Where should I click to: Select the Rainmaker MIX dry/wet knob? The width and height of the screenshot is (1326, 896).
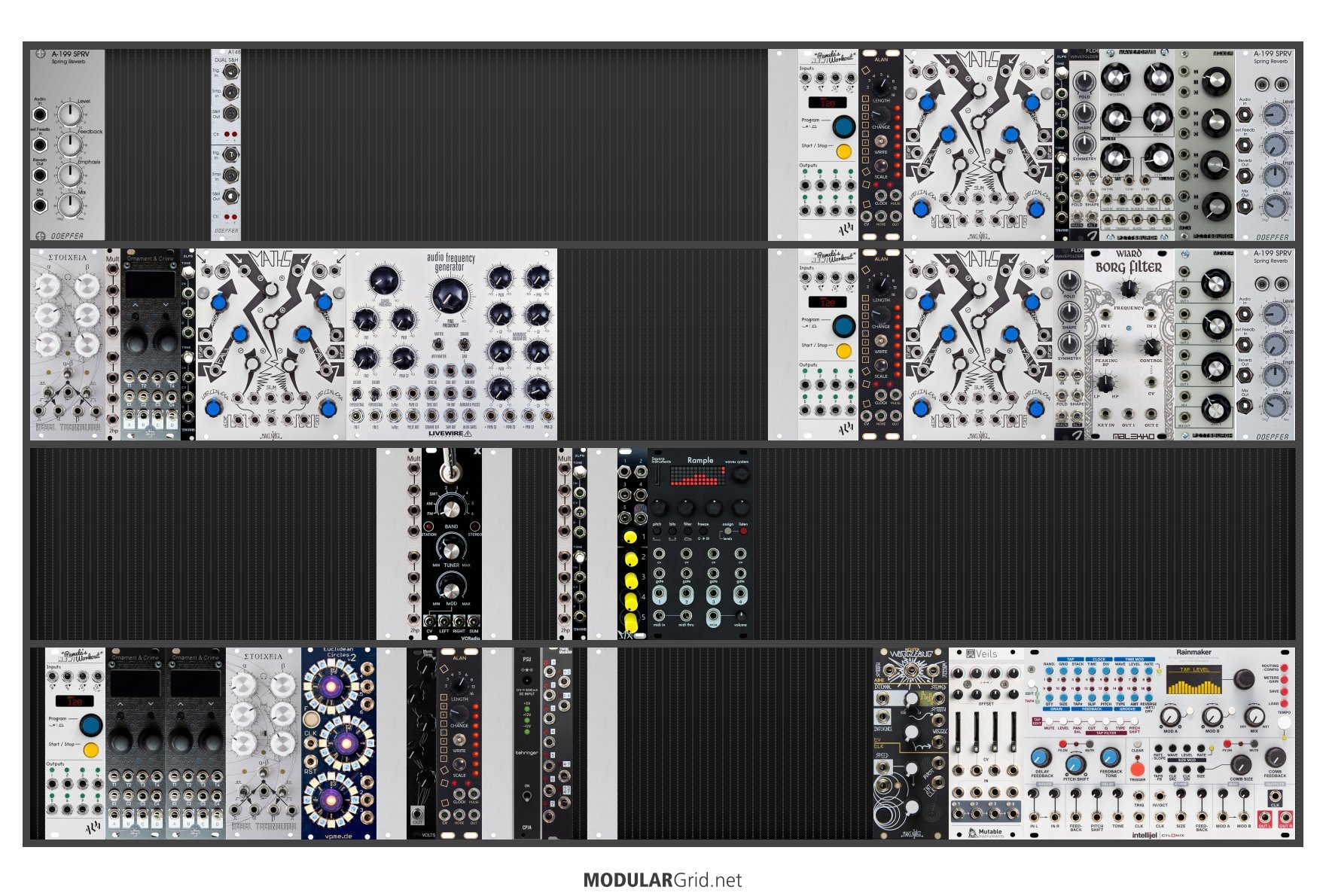[1254, 717]
